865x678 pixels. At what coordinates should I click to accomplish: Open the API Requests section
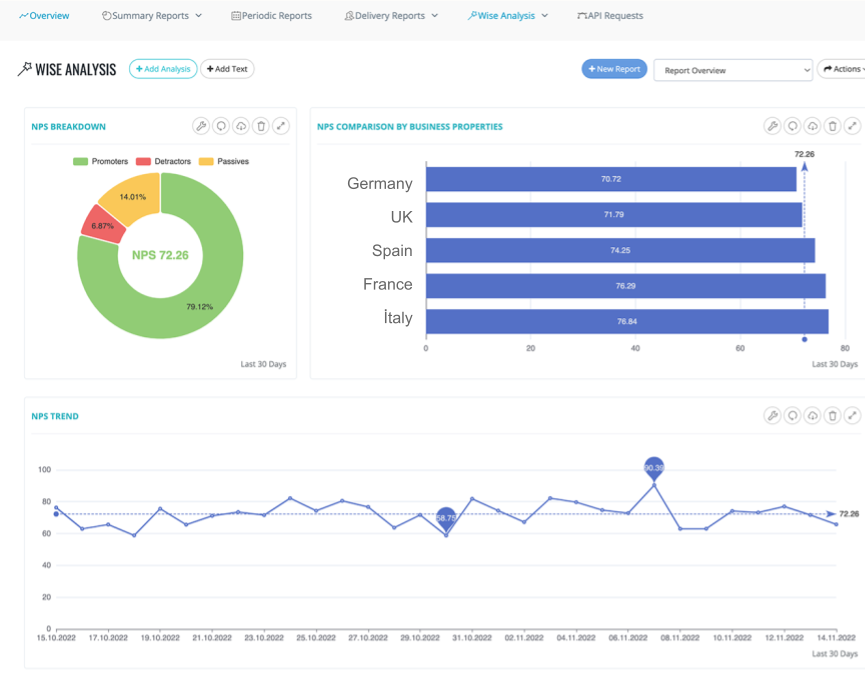(611, 15)
